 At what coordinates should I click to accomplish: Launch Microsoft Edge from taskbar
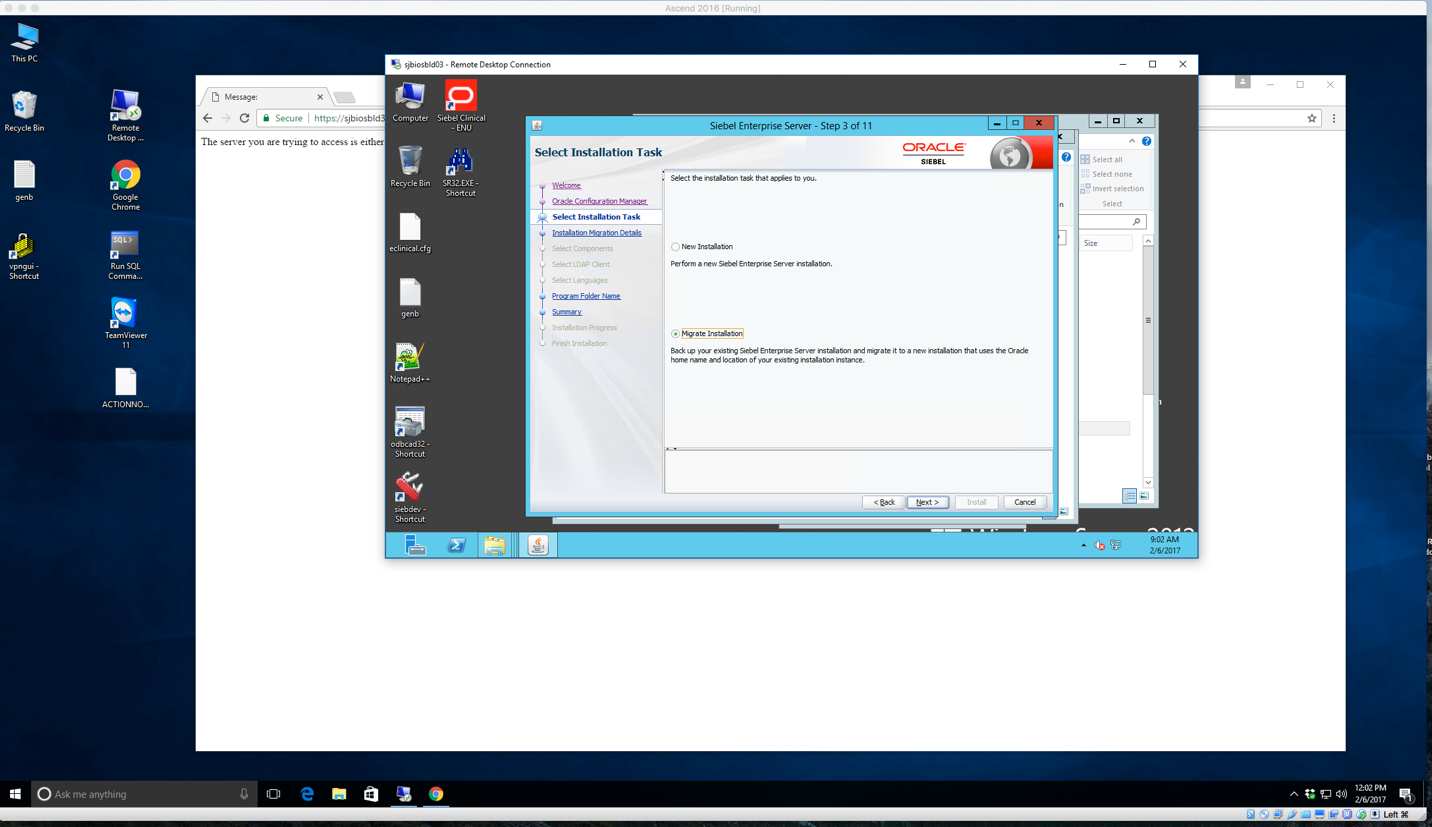tap(307, 794)
